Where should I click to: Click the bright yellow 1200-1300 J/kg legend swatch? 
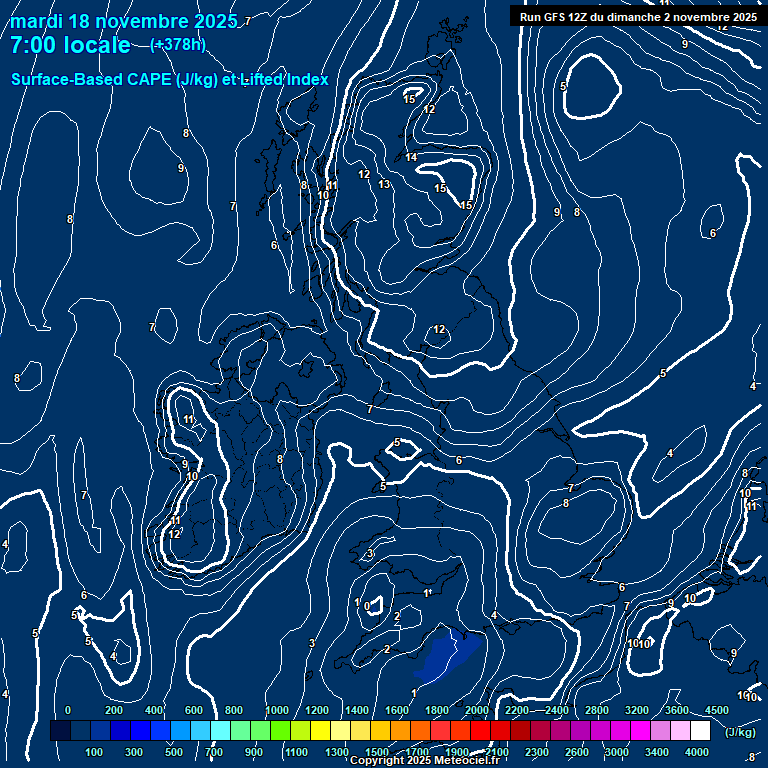(320, 730)
